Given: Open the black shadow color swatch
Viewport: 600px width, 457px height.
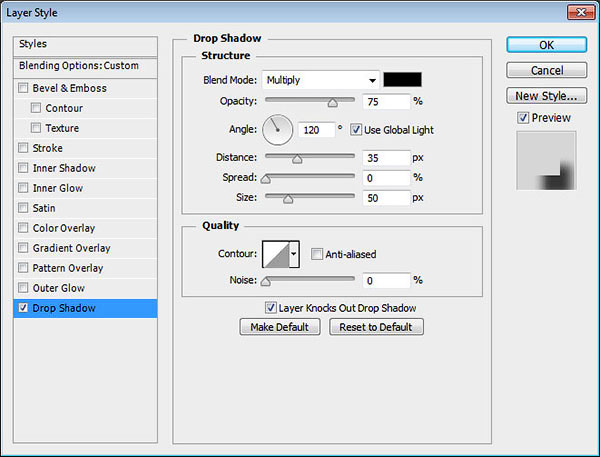Looking at the screenshot, I should (403, 80).
